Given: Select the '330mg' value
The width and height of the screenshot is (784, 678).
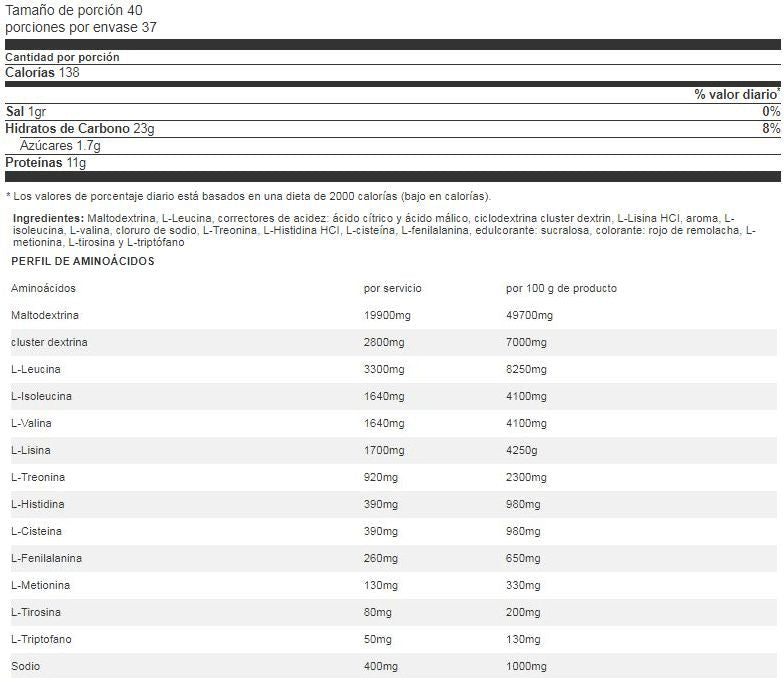Looking at the screenshot, I should [523, 585].
